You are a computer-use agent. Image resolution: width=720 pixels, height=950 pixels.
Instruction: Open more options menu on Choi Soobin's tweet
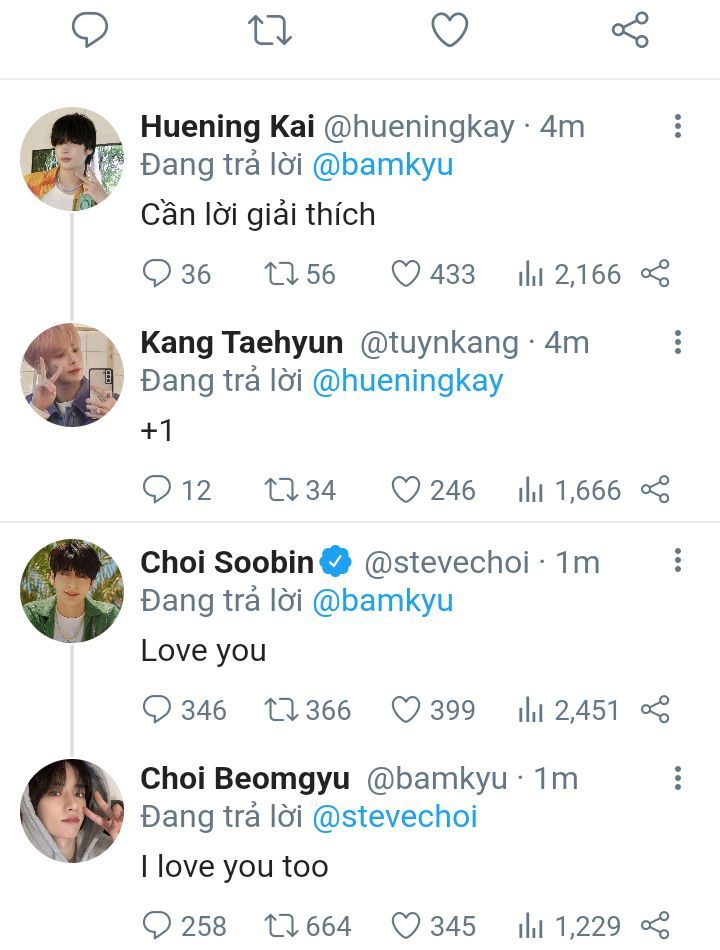[x=678, y=560]
